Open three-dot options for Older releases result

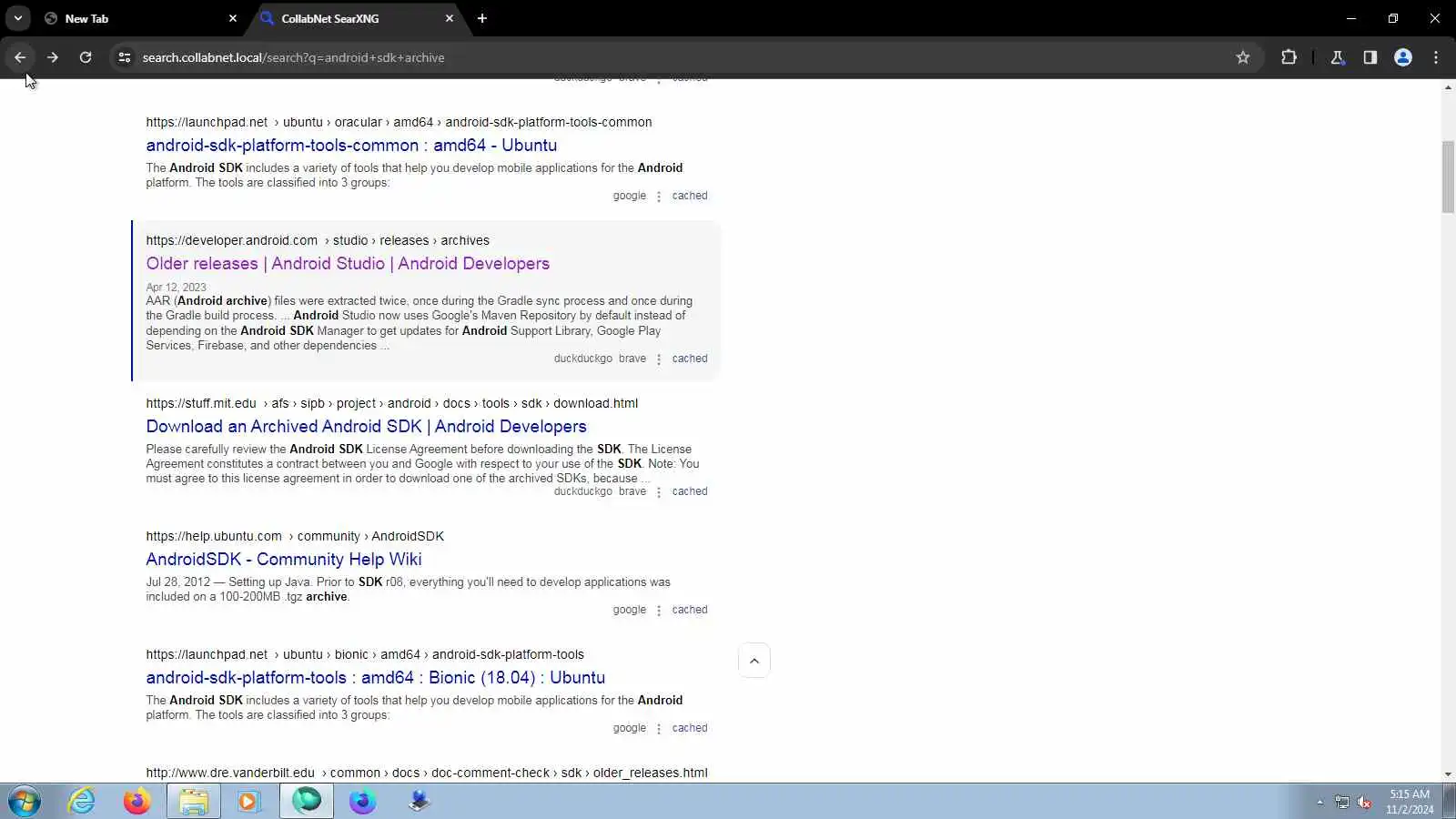659,359
